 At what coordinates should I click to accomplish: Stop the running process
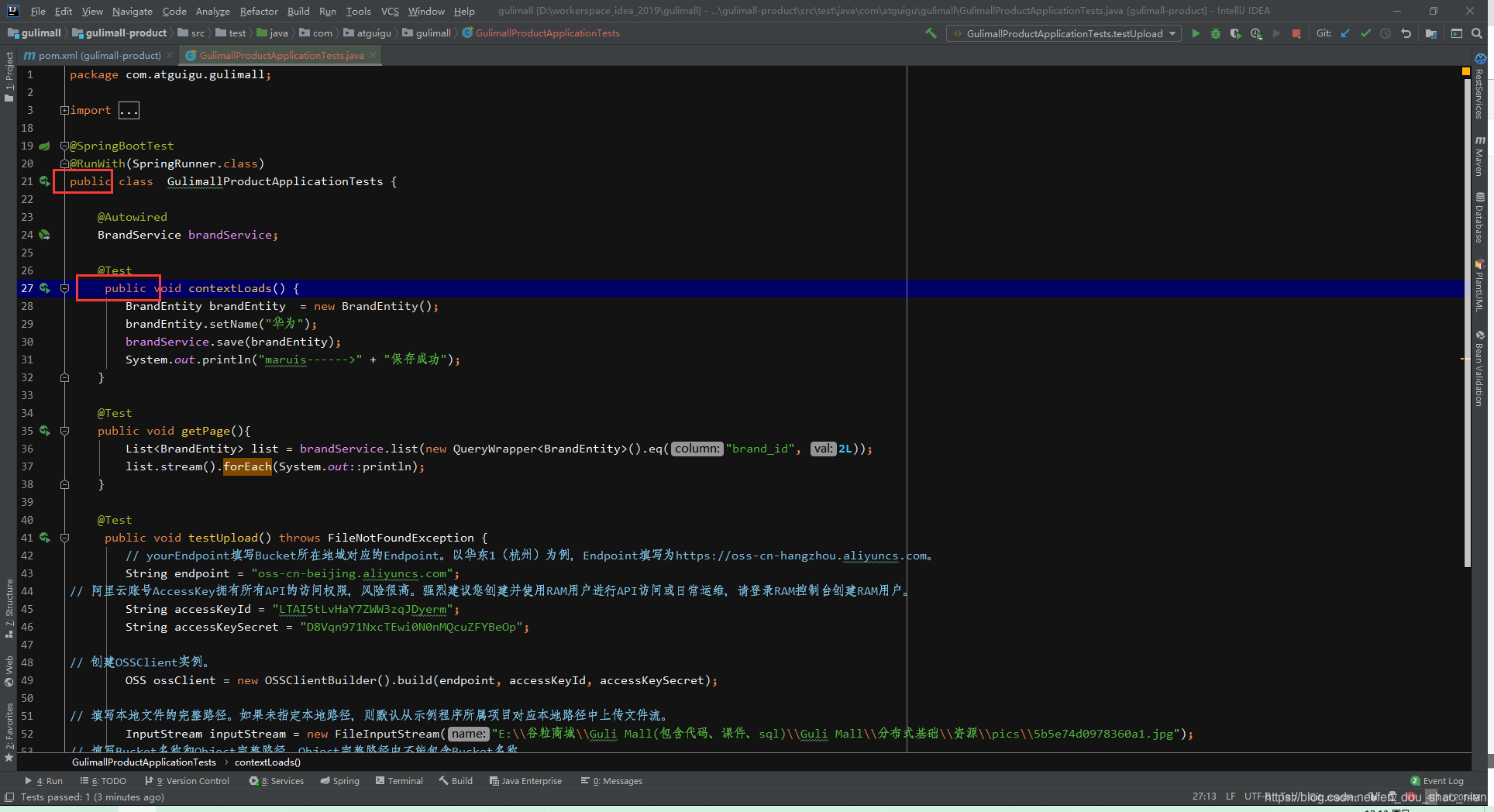point(1296,33)
